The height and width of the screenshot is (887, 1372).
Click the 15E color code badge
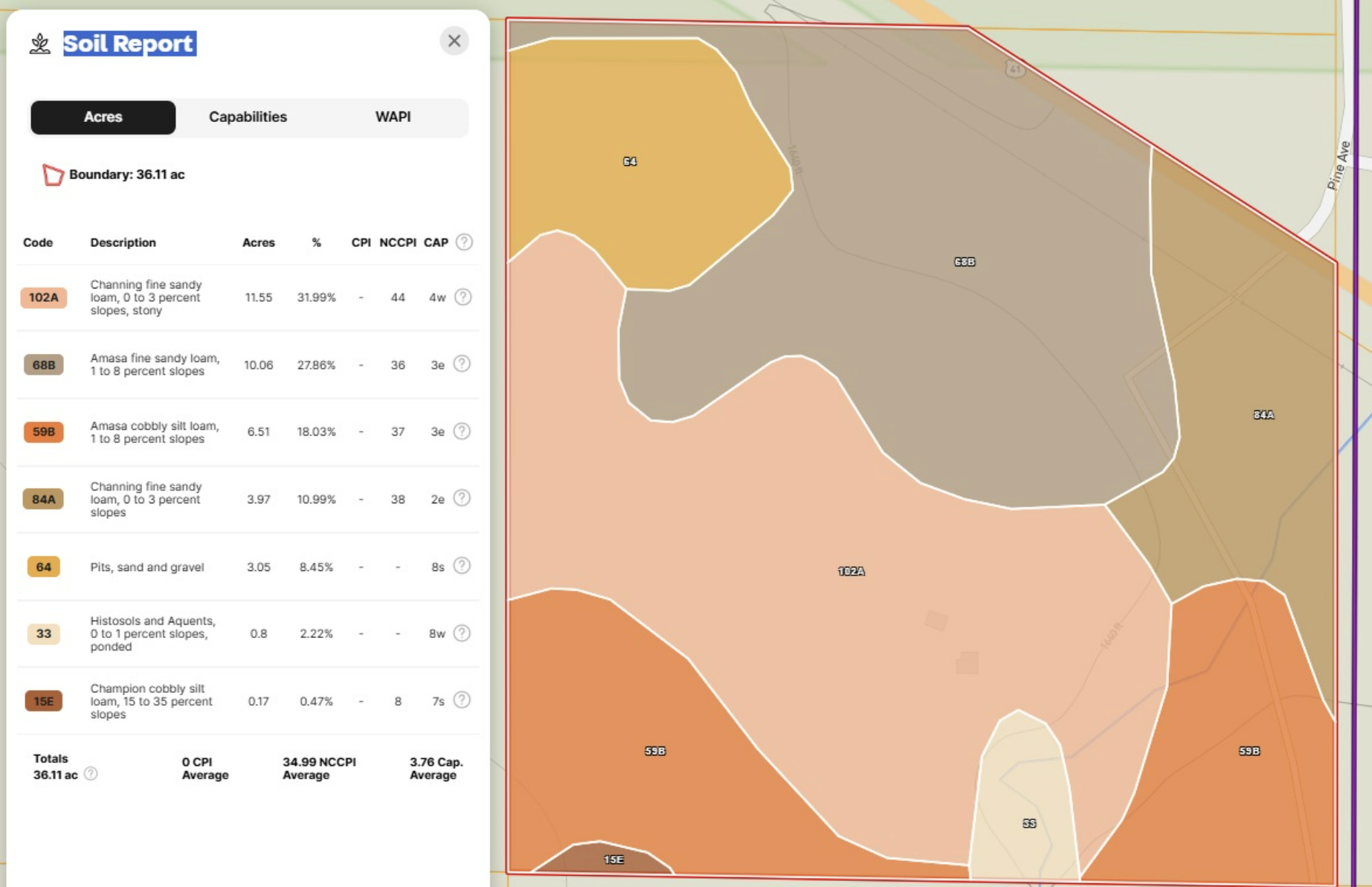[x=43, y=701]
